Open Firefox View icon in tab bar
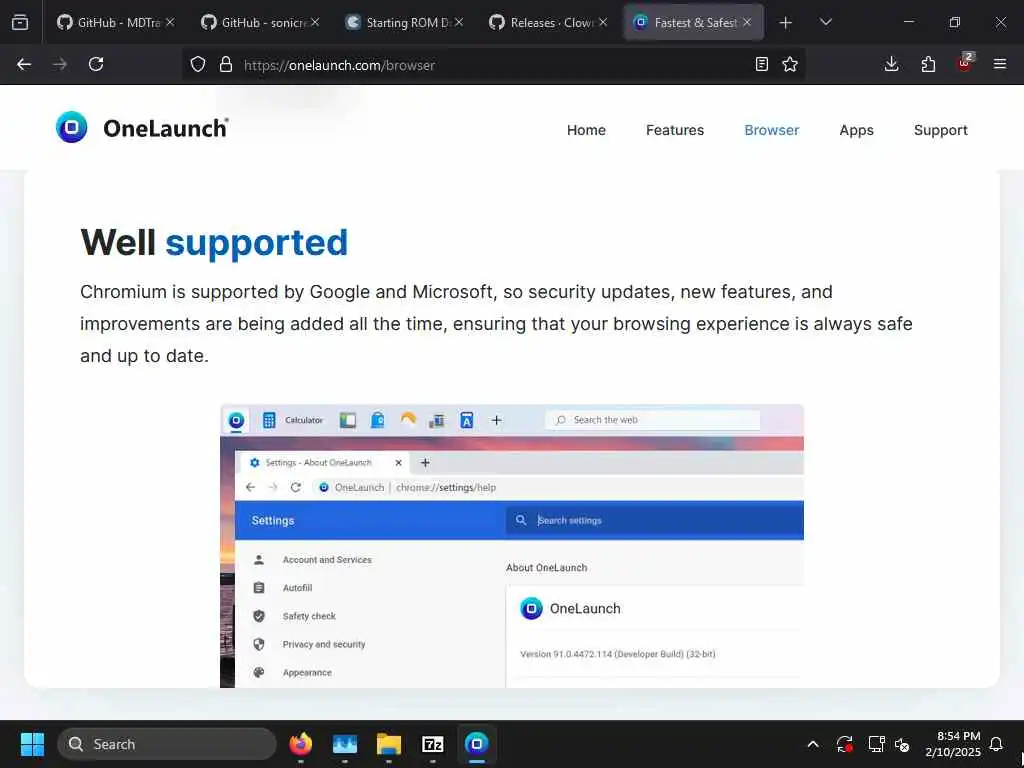The image size is (1024, 768). coord(20,22)
